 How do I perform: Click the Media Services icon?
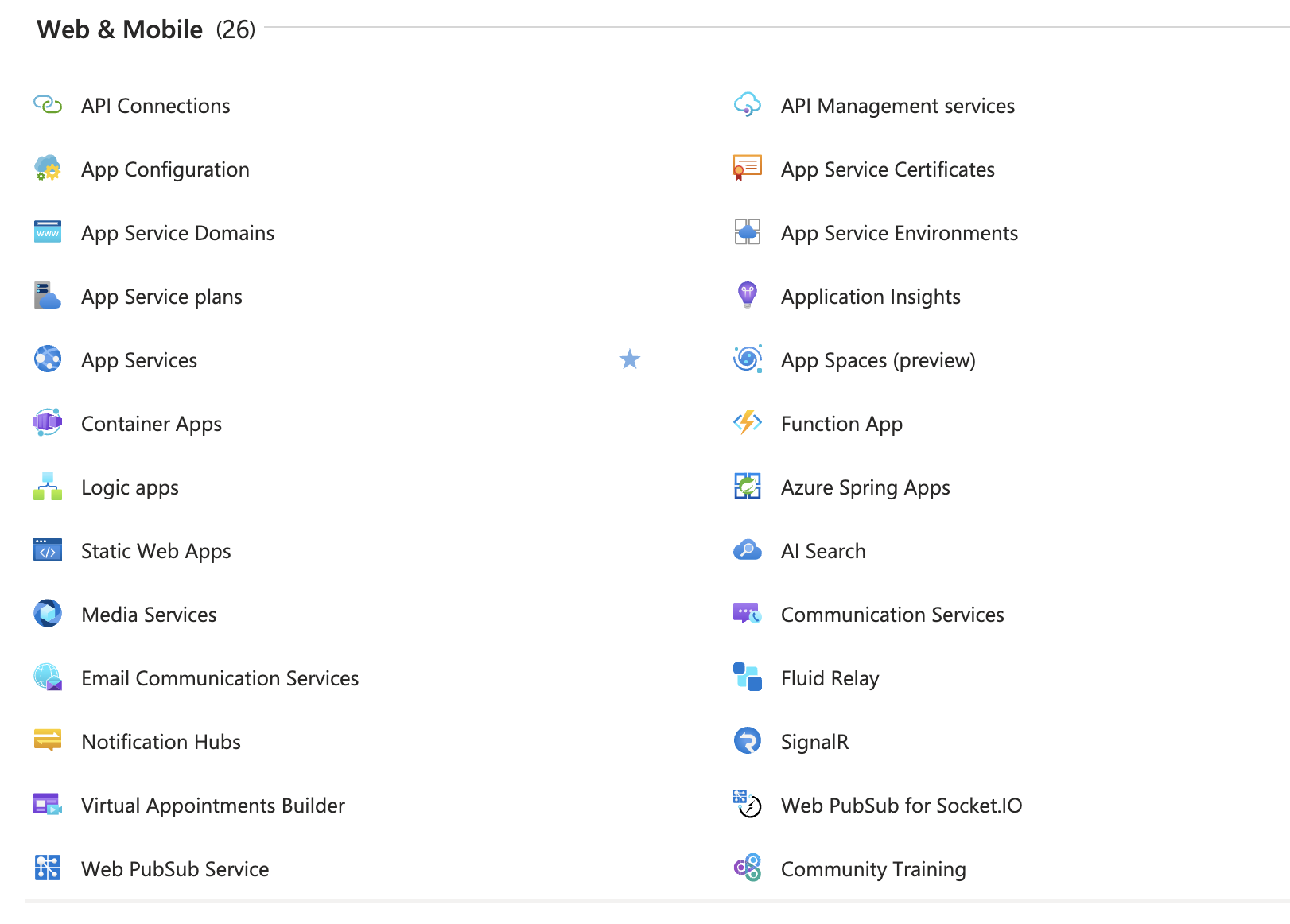[48, 614]
